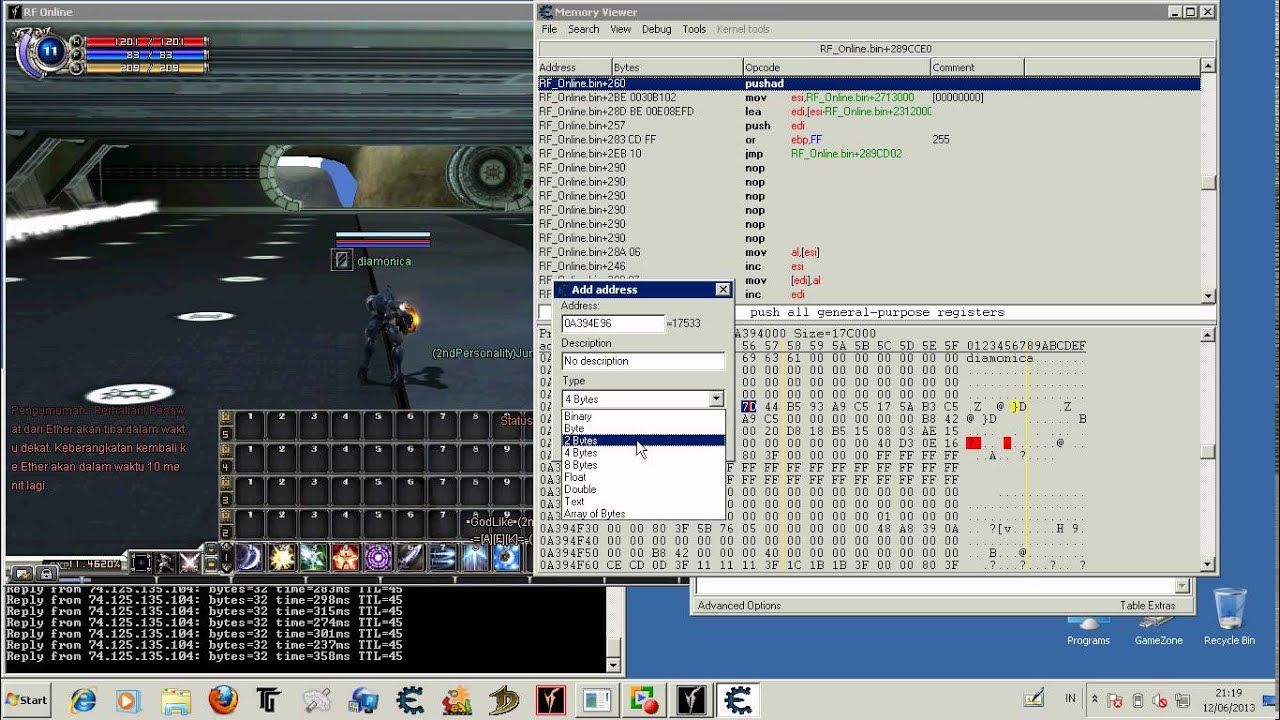The width and height of the screenshot is (1280, 720).
Task: Switch to active Cheat Engine taskbar button
Action: [x=738, y=700]
